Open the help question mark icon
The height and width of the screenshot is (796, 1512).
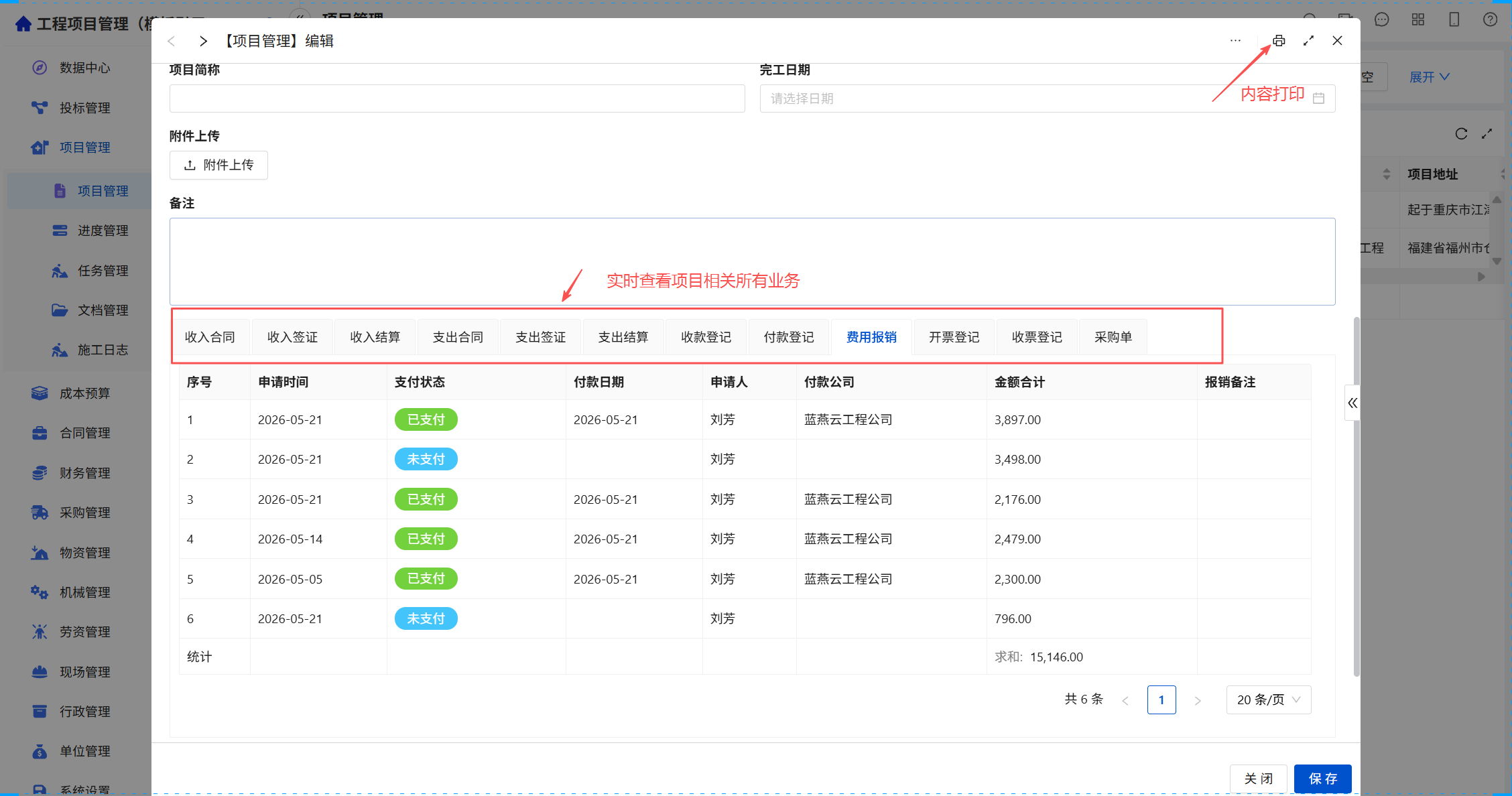(x=1490, y=19)
